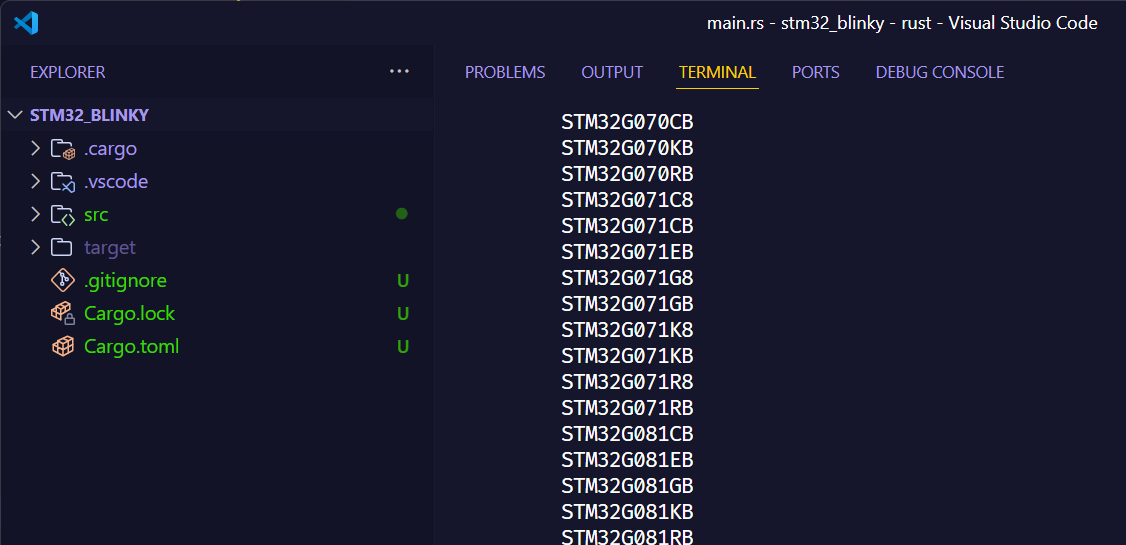Expand the .cargo folder chevron
This screenshot has width=1126, height=545.
tap(36, 149)
